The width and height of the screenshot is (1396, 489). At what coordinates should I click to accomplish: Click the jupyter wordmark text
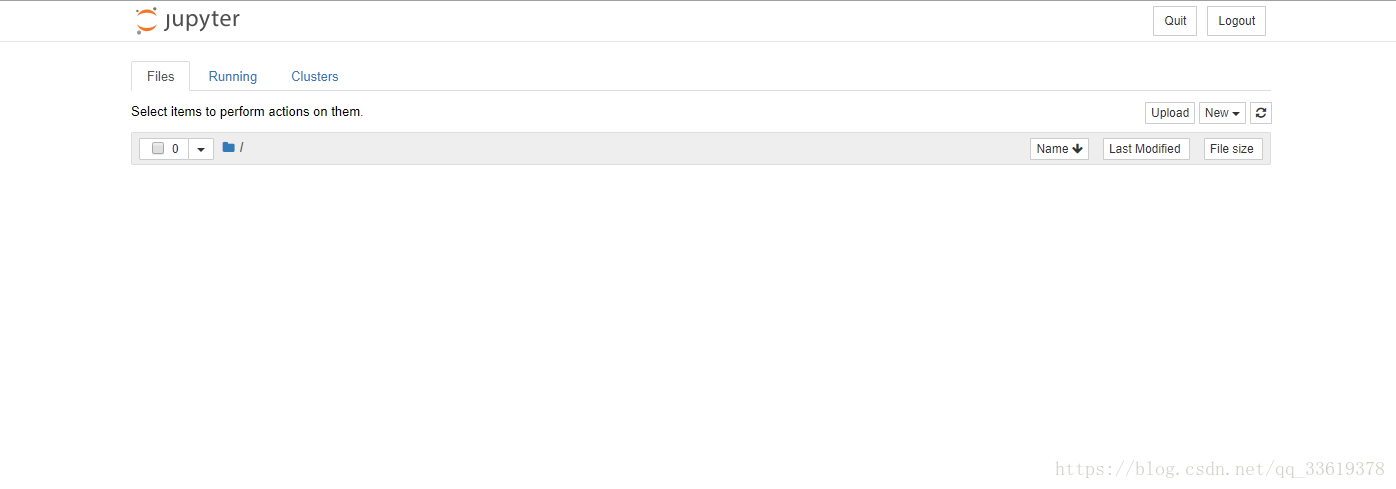(203, 20)
